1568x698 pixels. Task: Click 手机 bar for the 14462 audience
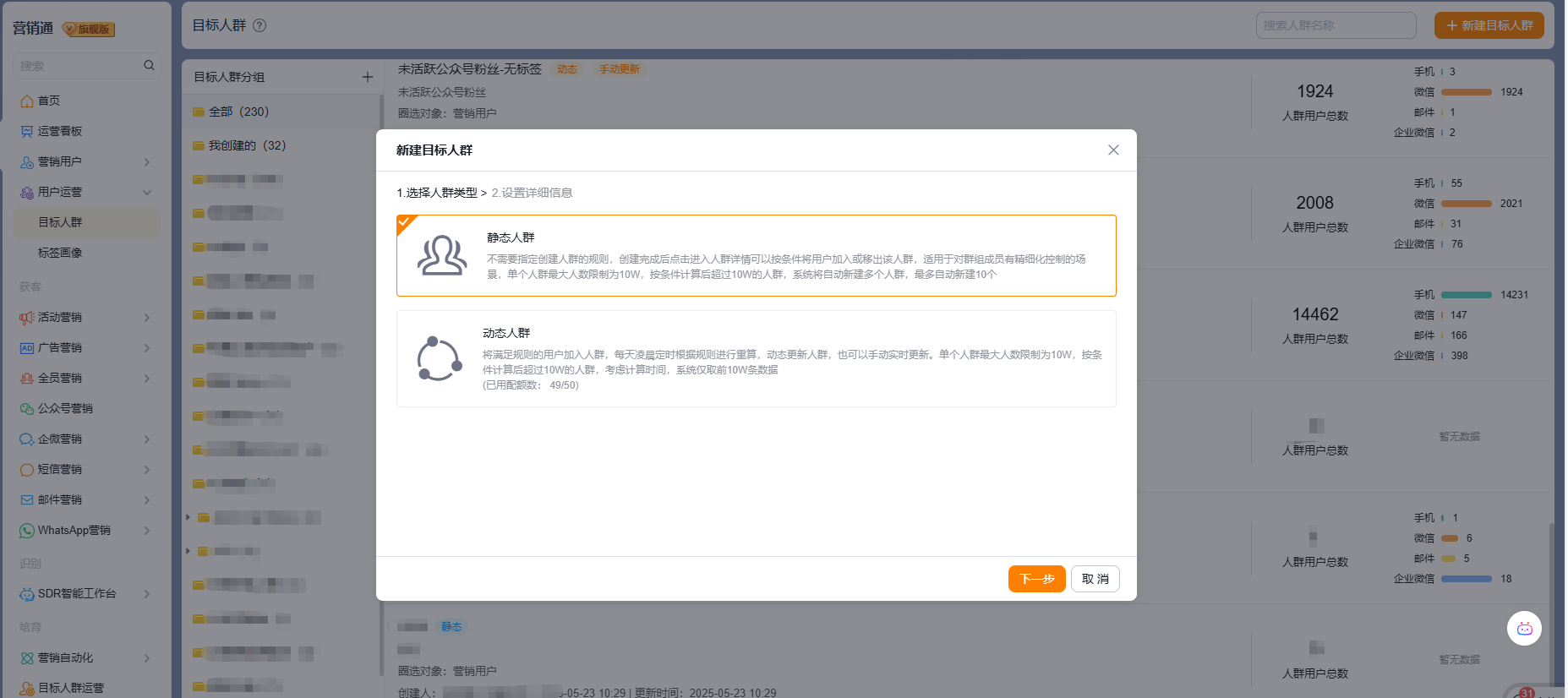pyautogui.click(x=1466, y=295)
